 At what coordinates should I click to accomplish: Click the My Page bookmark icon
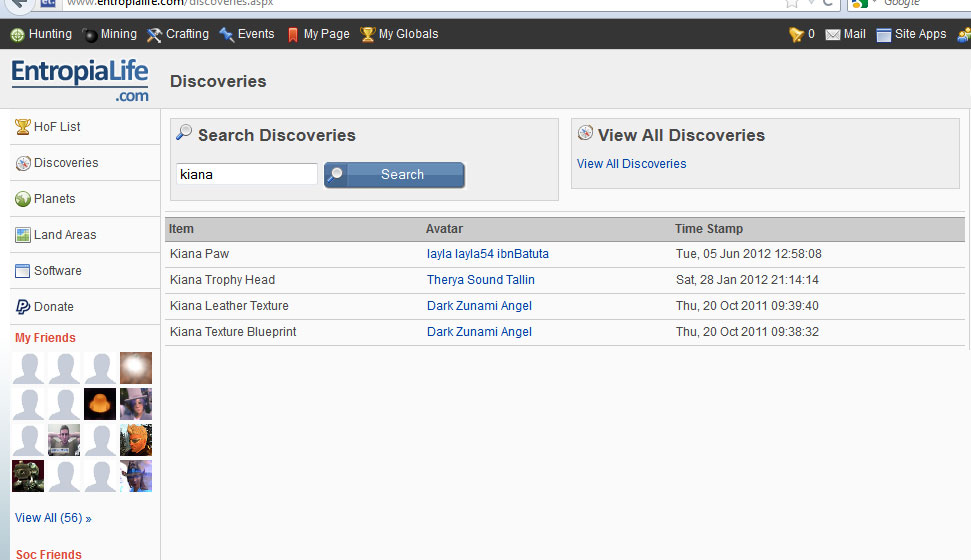(x=293, y=35)
